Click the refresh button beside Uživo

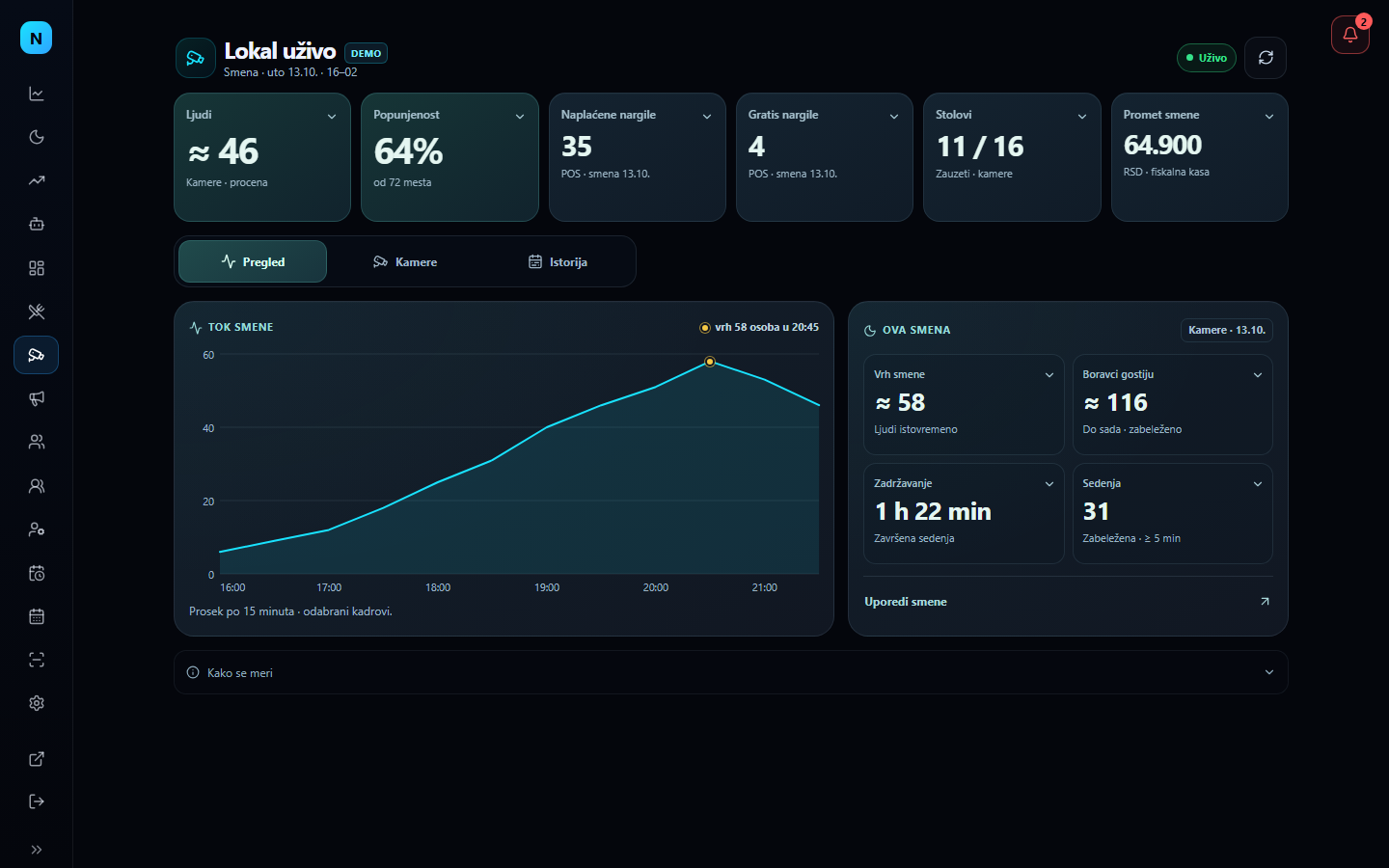tap(1266, 58)
